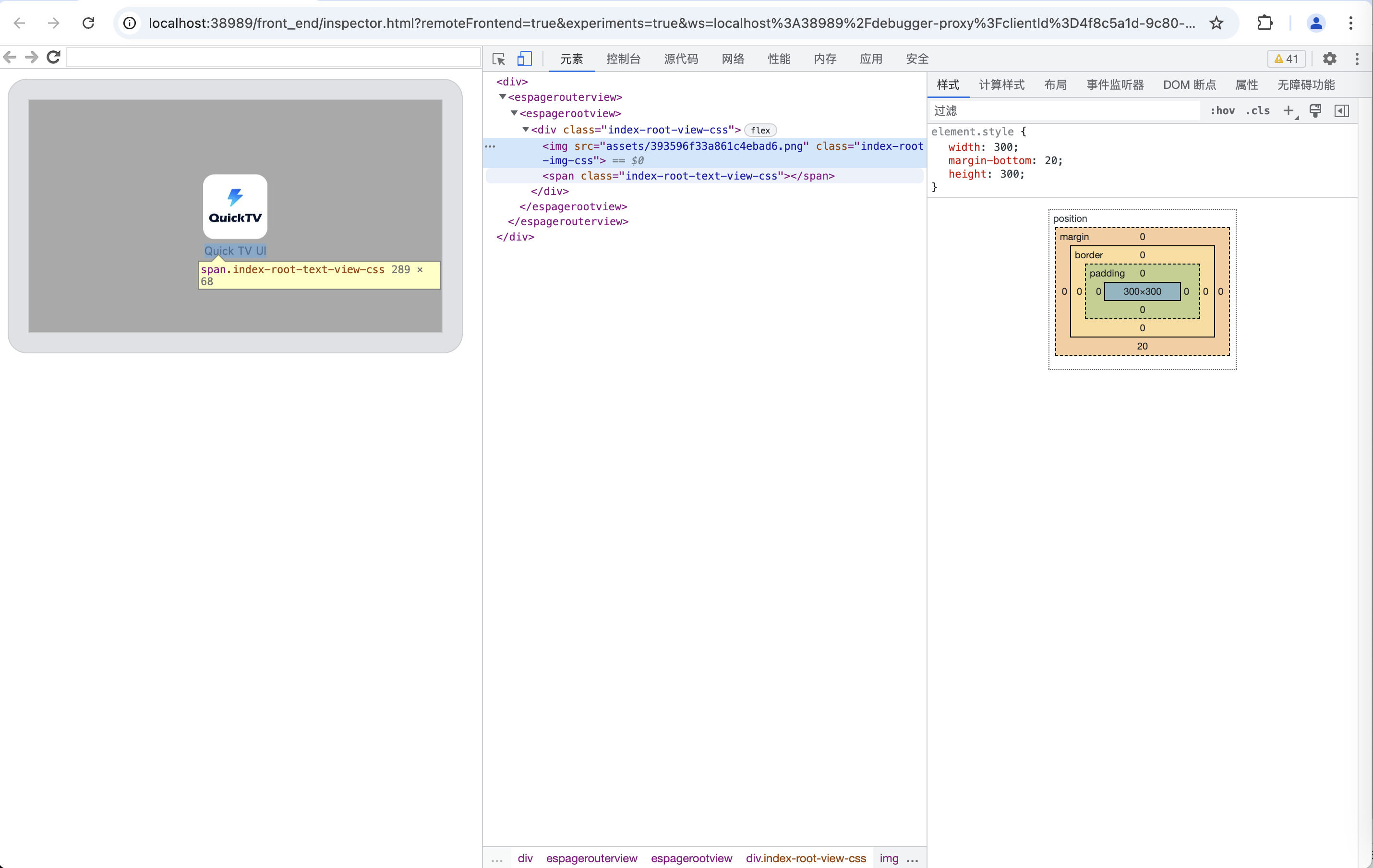
Task: Open the Chrome three-dot menu
Action: click(x=1351, y=23)
